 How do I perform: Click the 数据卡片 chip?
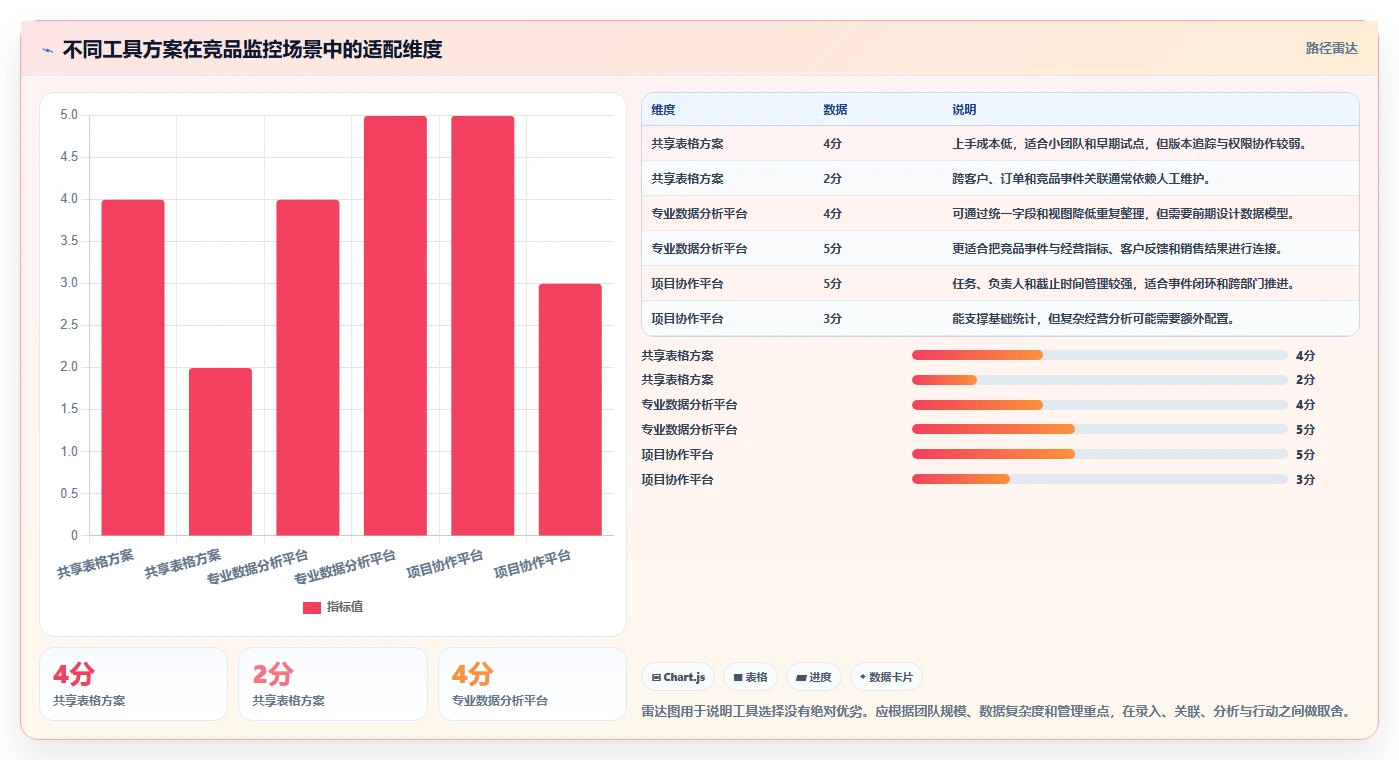click(x=886, y=677)
